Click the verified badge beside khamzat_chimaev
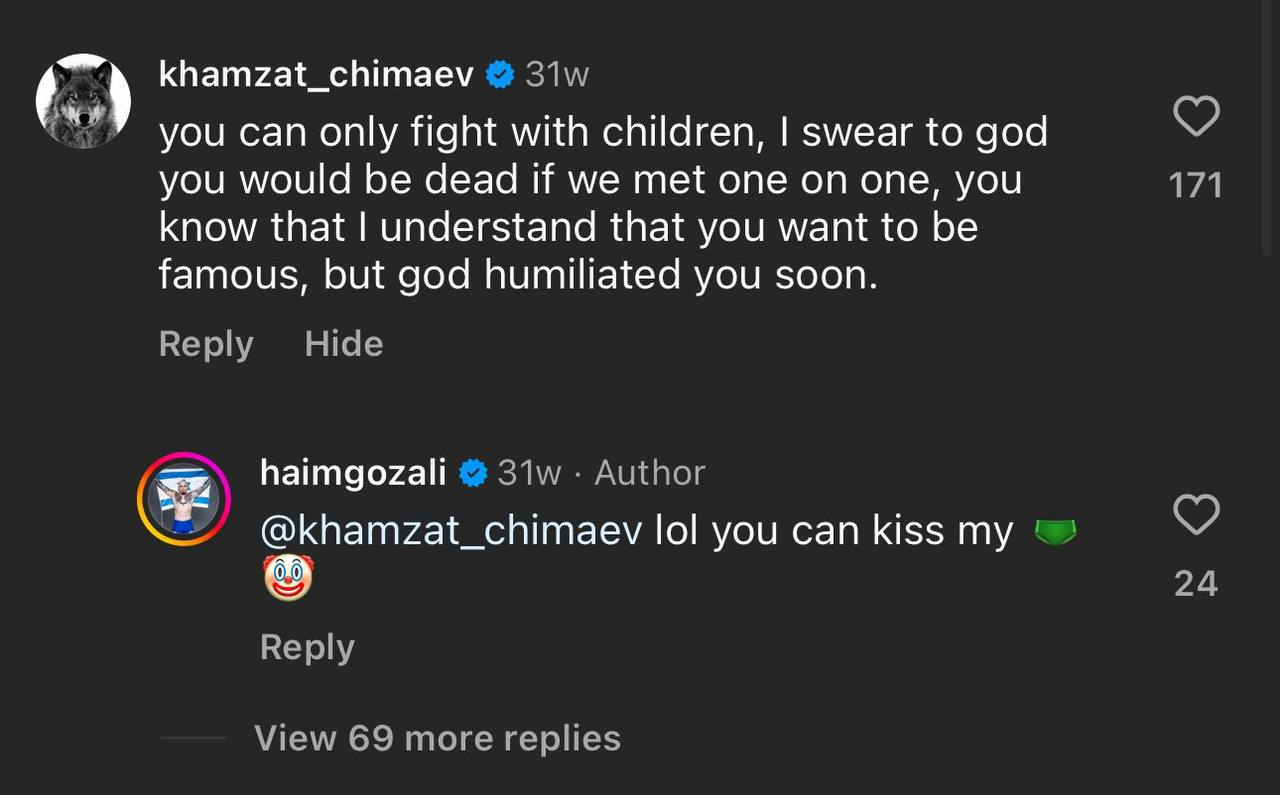The width and height of the screenshot is (1280, 795). [x=500, y=75]
